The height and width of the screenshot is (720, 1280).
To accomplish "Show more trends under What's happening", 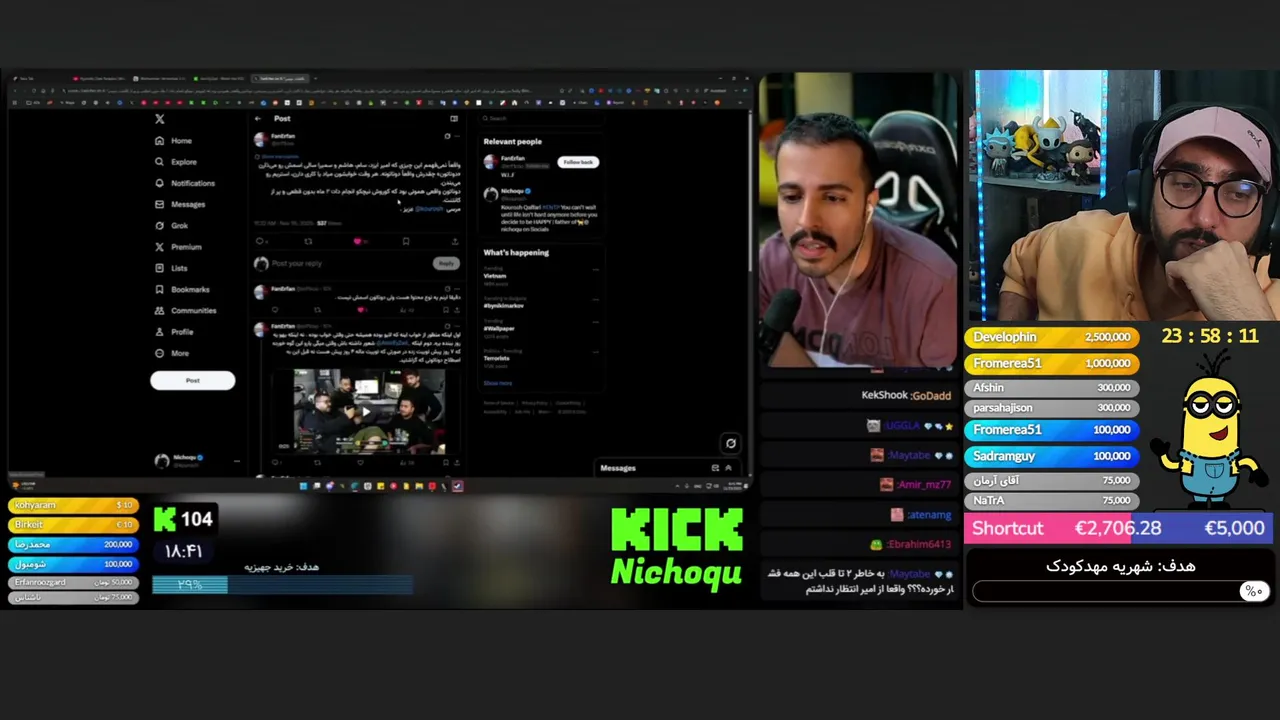I will [497, 383].
